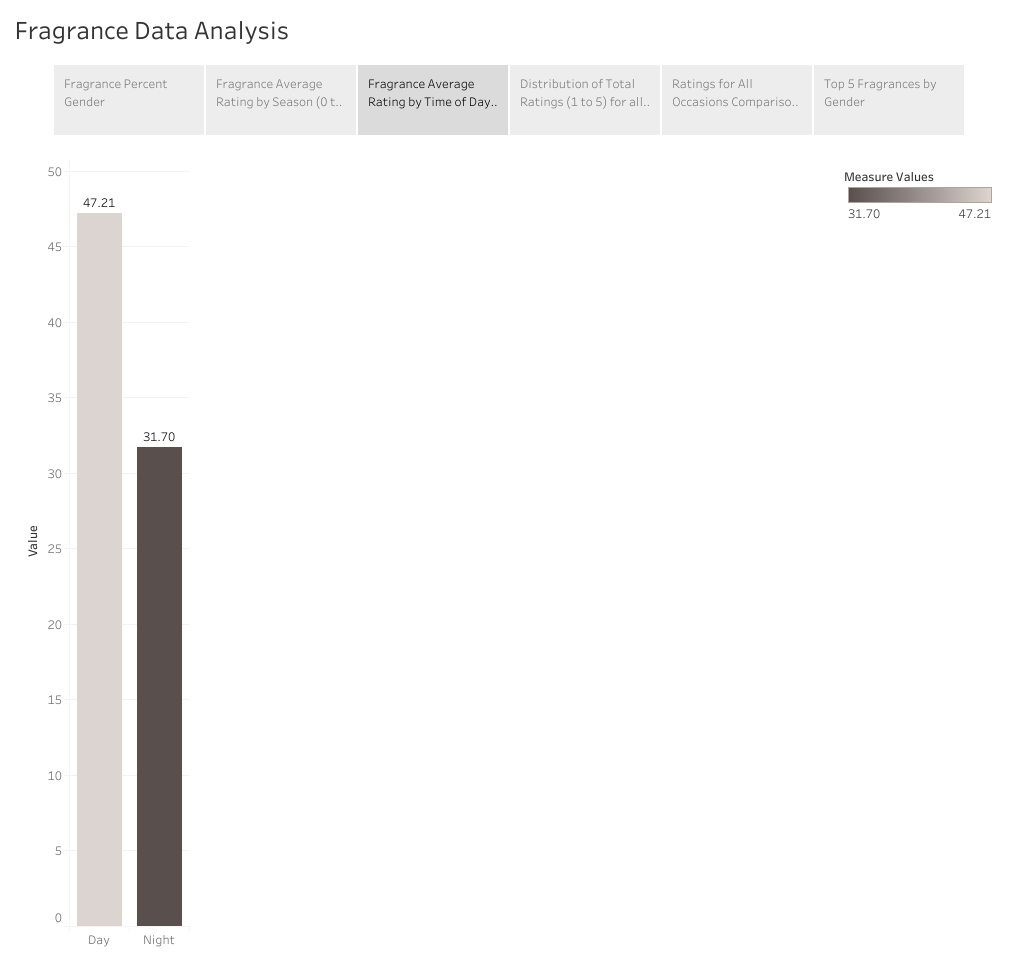Click the 31.70 legend minimum label
Image resolution: width=1015 pixels, height=963 pixels.
(864, 213)
